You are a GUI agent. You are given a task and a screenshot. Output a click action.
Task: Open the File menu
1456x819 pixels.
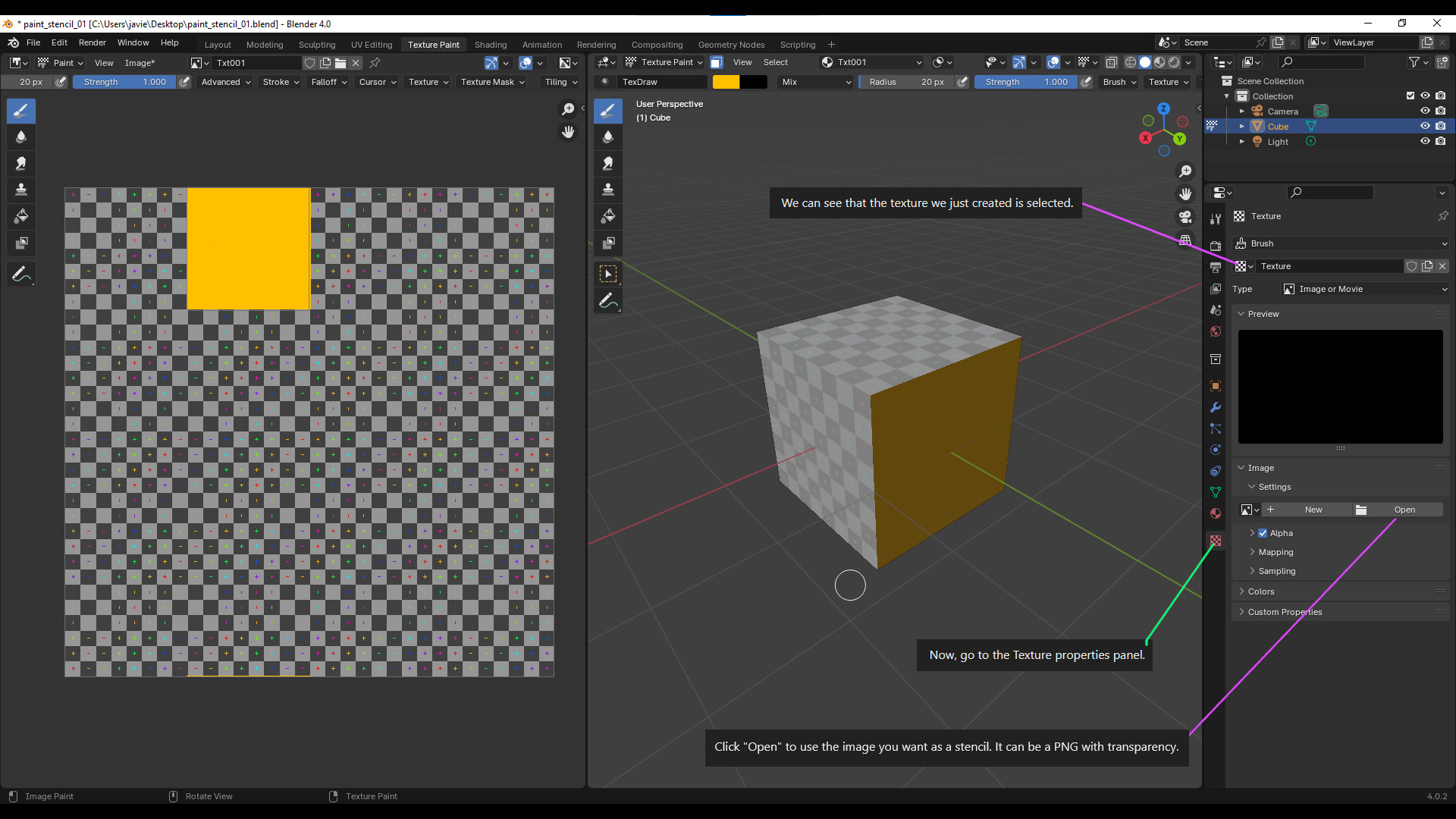[x=33, y=42]
